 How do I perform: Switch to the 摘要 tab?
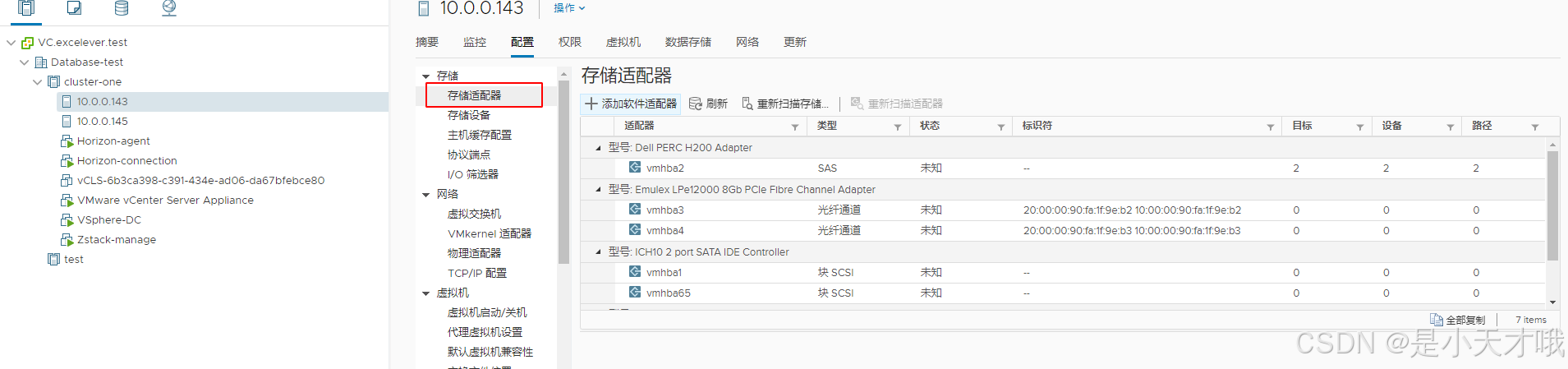427,42
